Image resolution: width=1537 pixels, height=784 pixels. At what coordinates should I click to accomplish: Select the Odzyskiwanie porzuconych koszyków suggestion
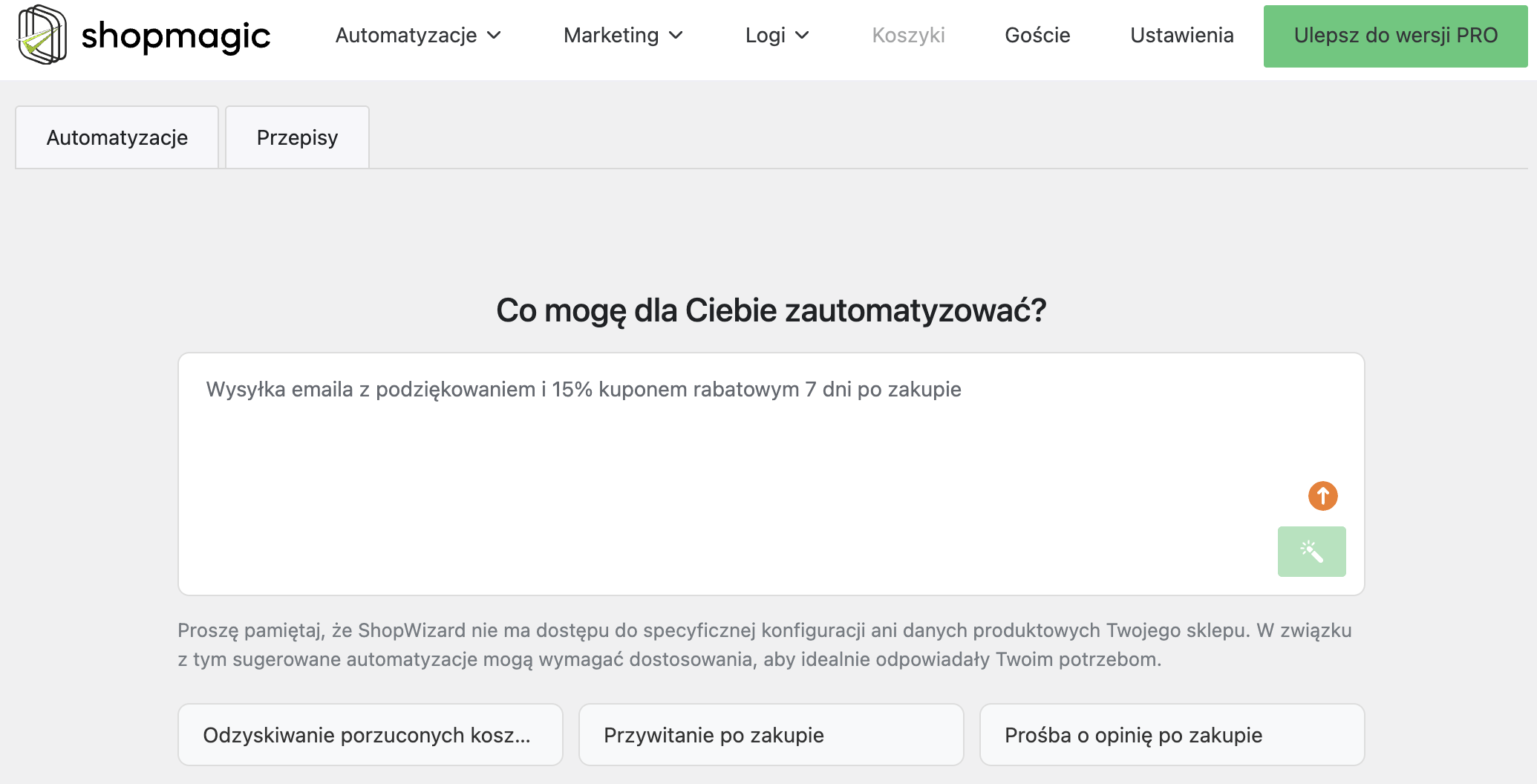coord(370,734)
